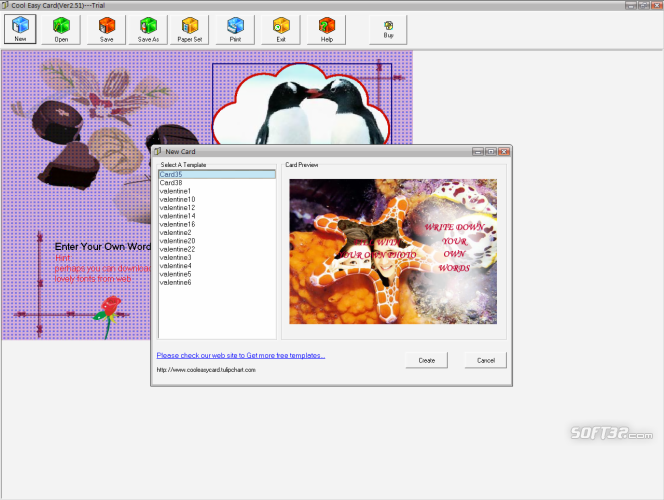Open a card with the Open icon
664x500 pixels.
pyautogui.click(x=61, y=29)
